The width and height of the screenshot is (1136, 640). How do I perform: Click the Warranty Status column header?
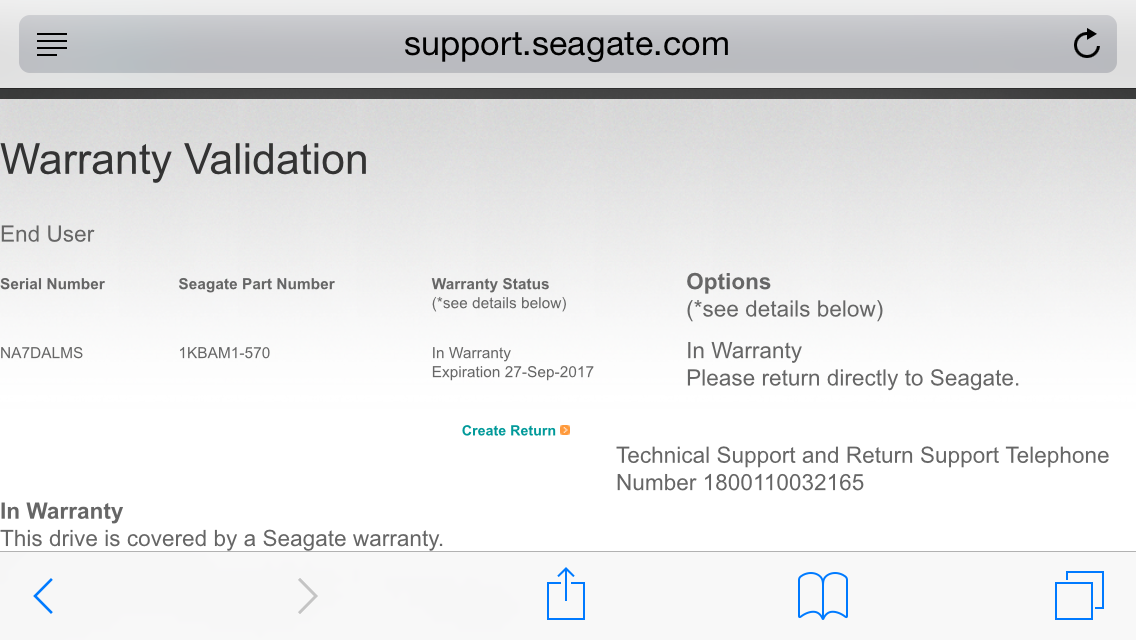(x=490, y=284)
